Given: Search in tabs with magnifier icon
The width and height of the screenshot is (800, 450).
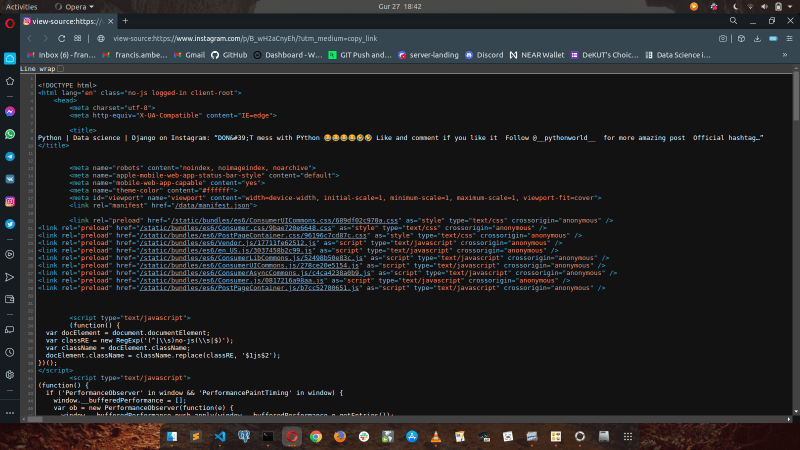Looking at the screenshot, I should tap(733, 21).
